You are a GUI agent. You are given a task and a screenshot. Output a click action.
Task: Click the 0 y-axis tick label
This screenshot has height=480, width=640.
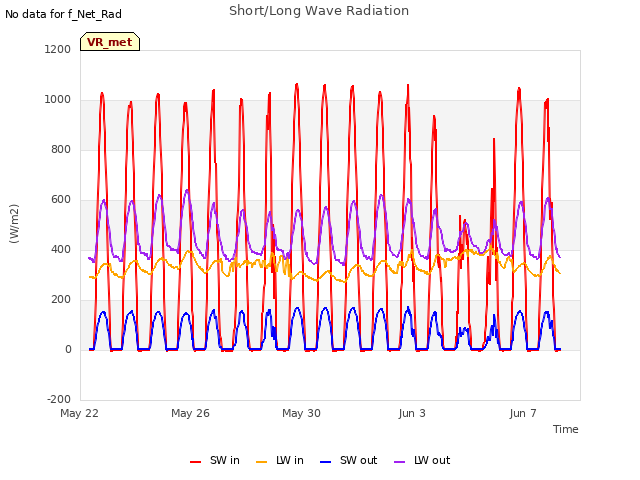click(68, 349)
